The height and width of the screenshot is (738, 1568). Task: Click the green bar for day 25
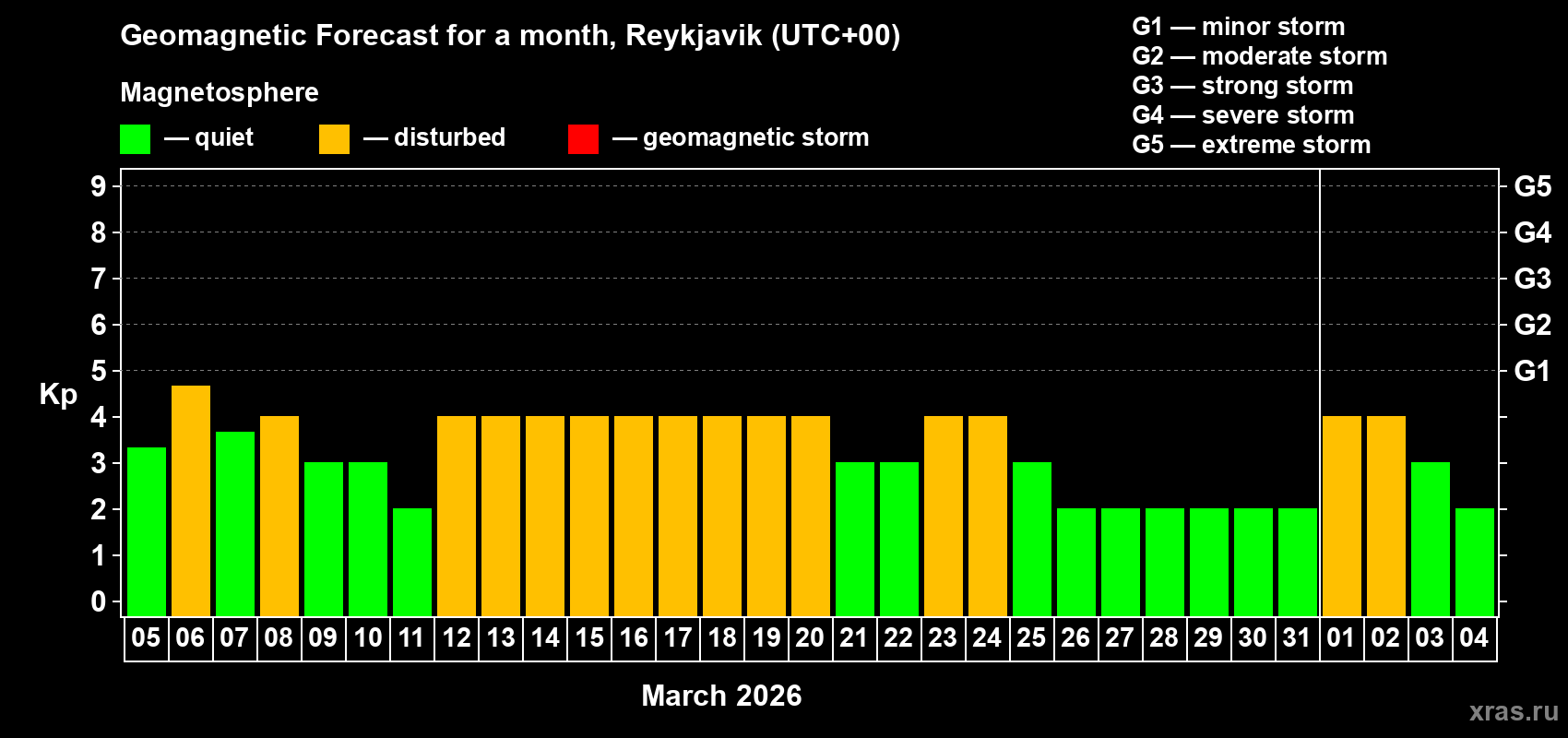[x=1032, y=540]
